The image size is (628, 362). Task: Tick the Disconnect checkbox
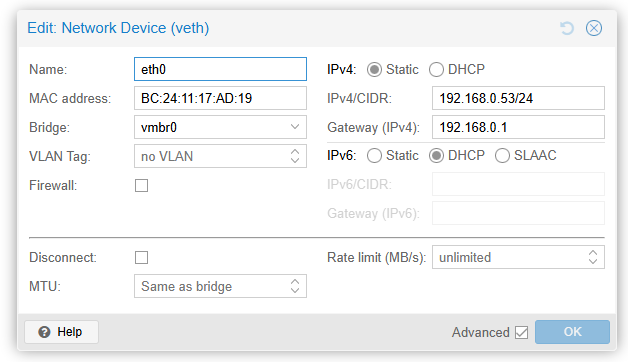pos(141,257)
